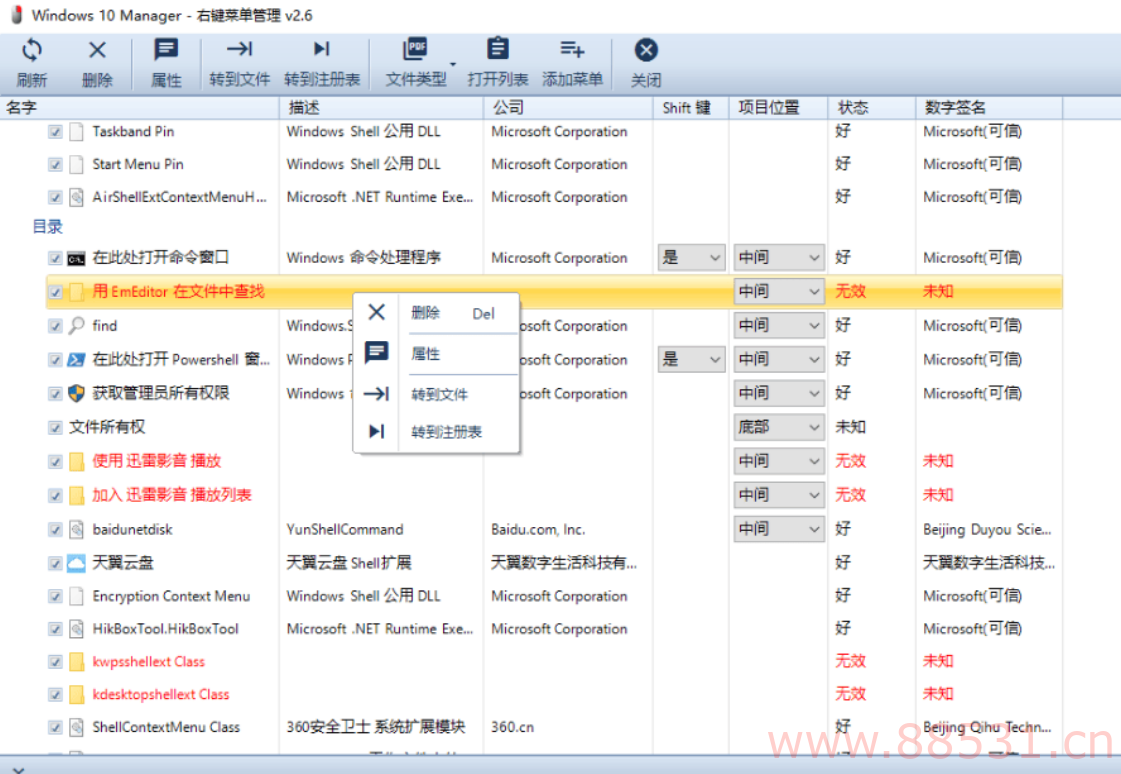Click the cloud icon beside 天翼云盘
Screen dimensions: 1121x774
click(x=76, y=563)
